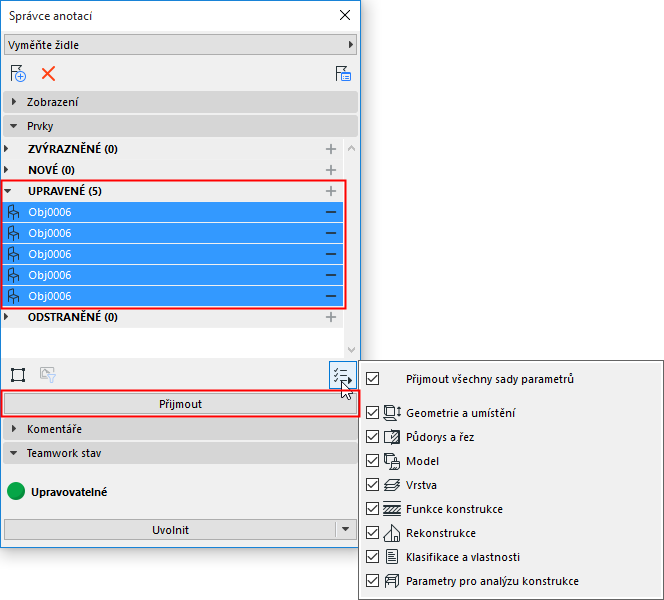Viewport: 664px width, 600px height.
Task: Open the Vyměňte židle entry dropdown
Action: 180,45
